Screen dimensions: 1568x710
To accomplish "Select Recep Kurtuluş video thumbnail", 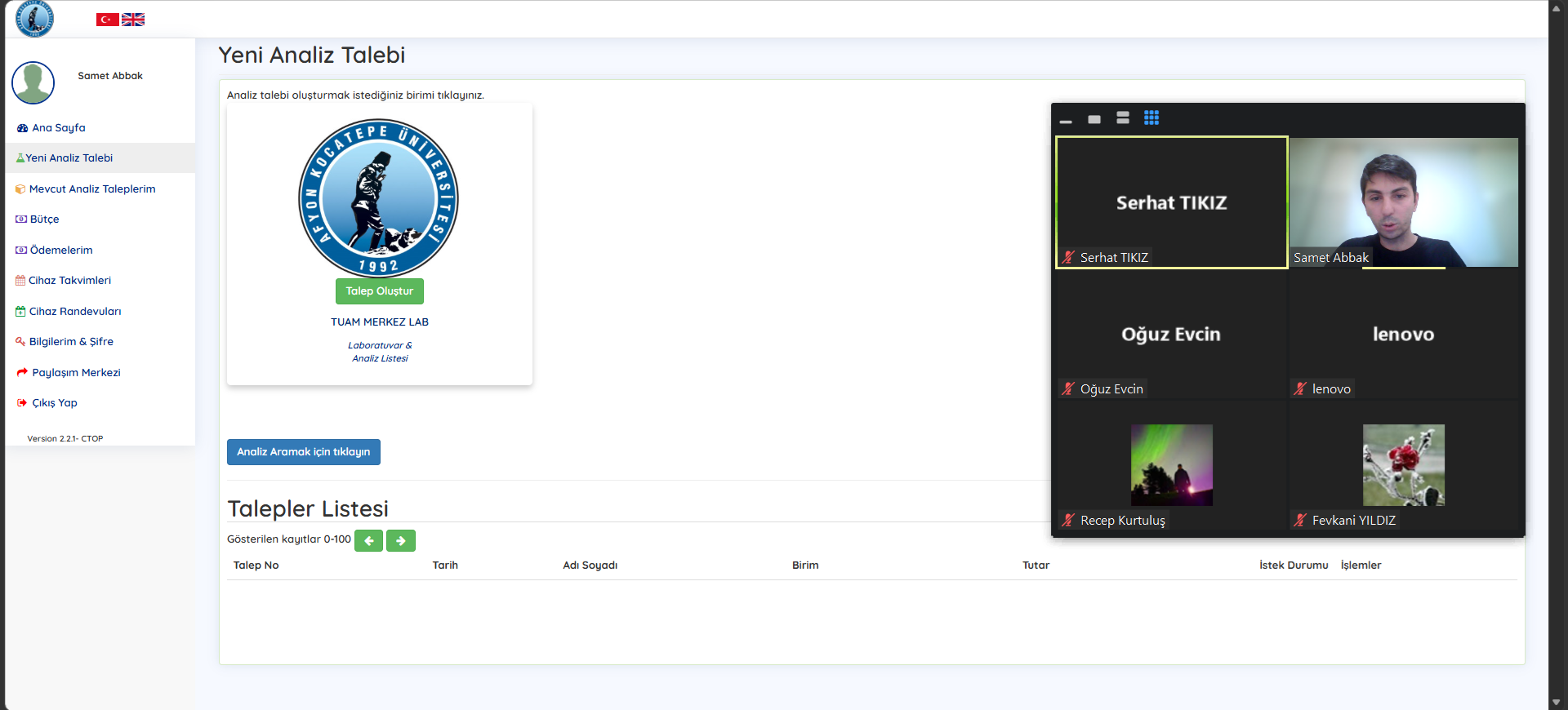I will (1171, 465).
